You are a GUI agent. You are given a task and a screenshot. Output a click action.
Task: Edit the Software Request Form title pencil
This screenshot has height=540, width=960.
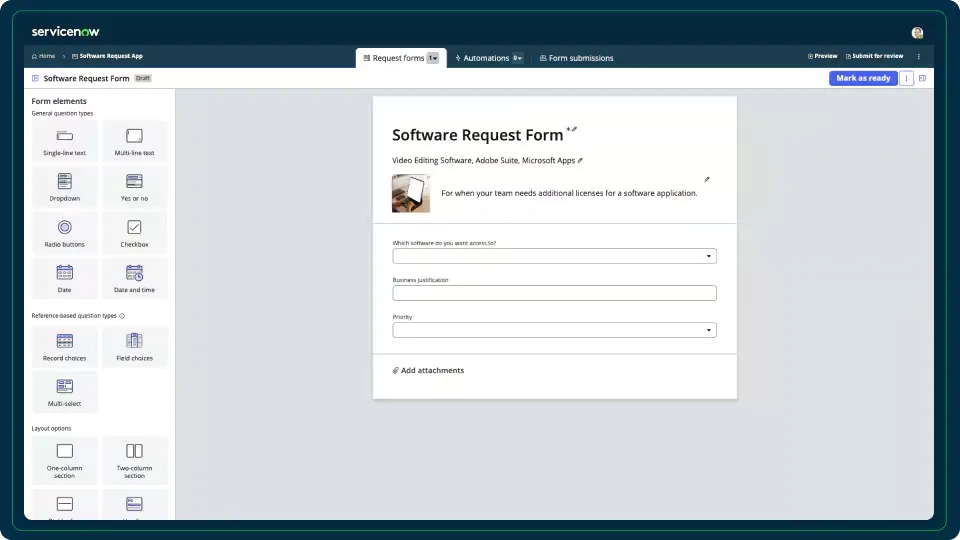pos(574,129)
